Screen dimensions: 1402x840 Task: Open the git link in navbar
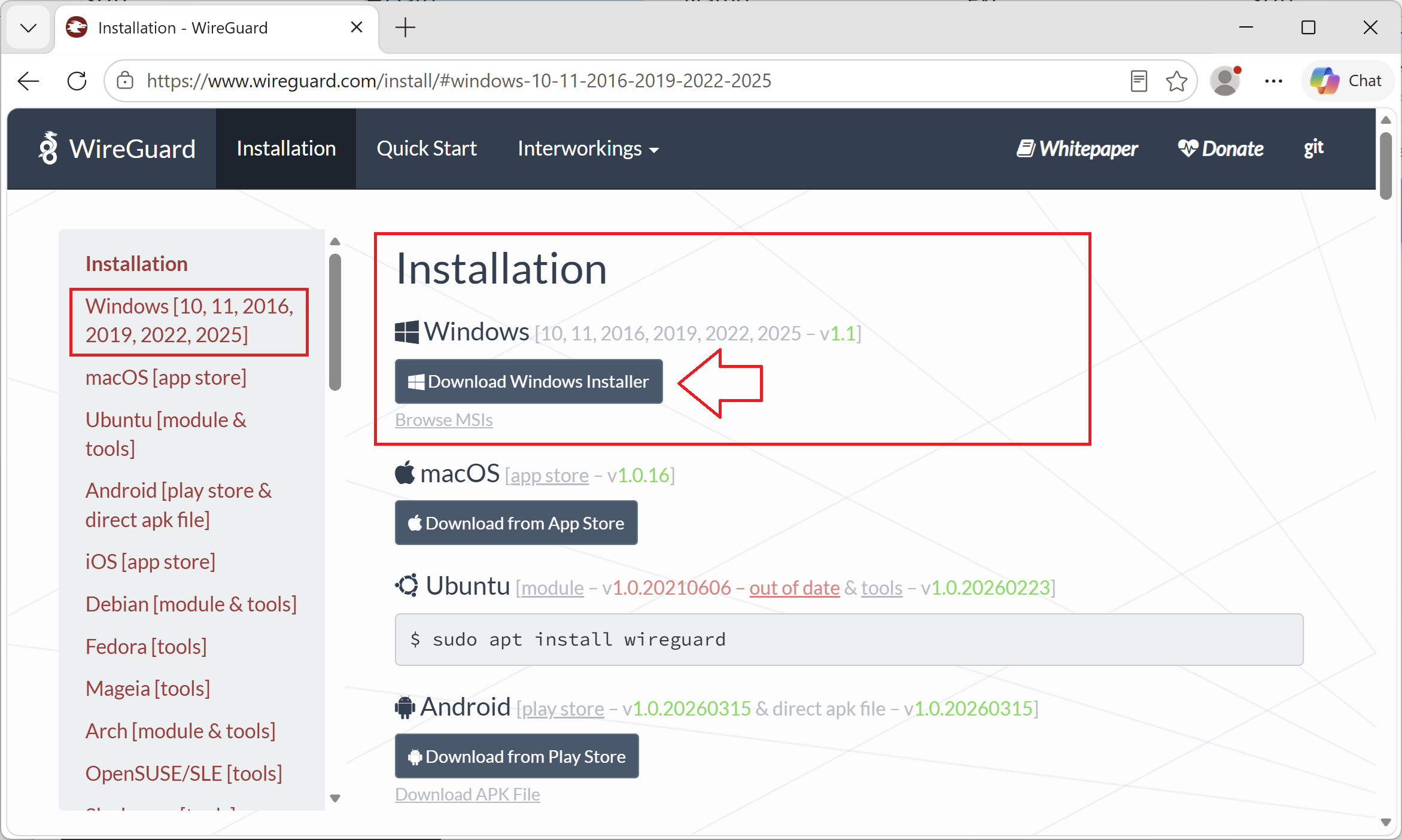click(x=1313, y=148)
